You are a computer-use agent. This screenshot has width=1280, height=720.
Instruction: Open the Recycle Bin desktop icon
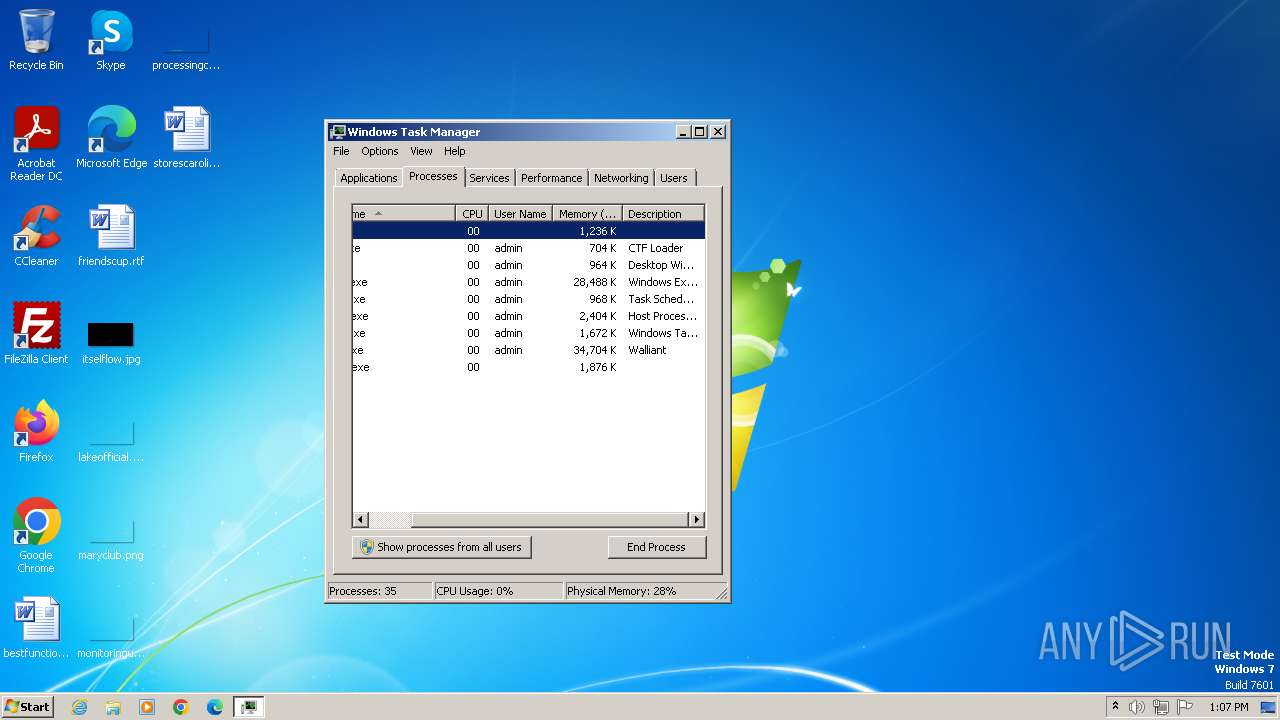click(x=36, y=40)
